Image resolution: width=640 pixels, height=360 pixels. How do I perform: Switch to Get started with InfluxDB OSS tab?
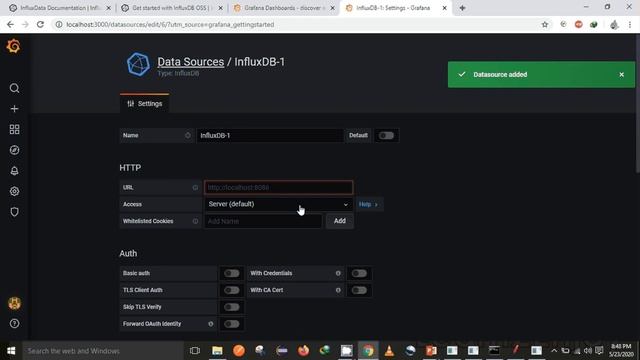(172, 8)
